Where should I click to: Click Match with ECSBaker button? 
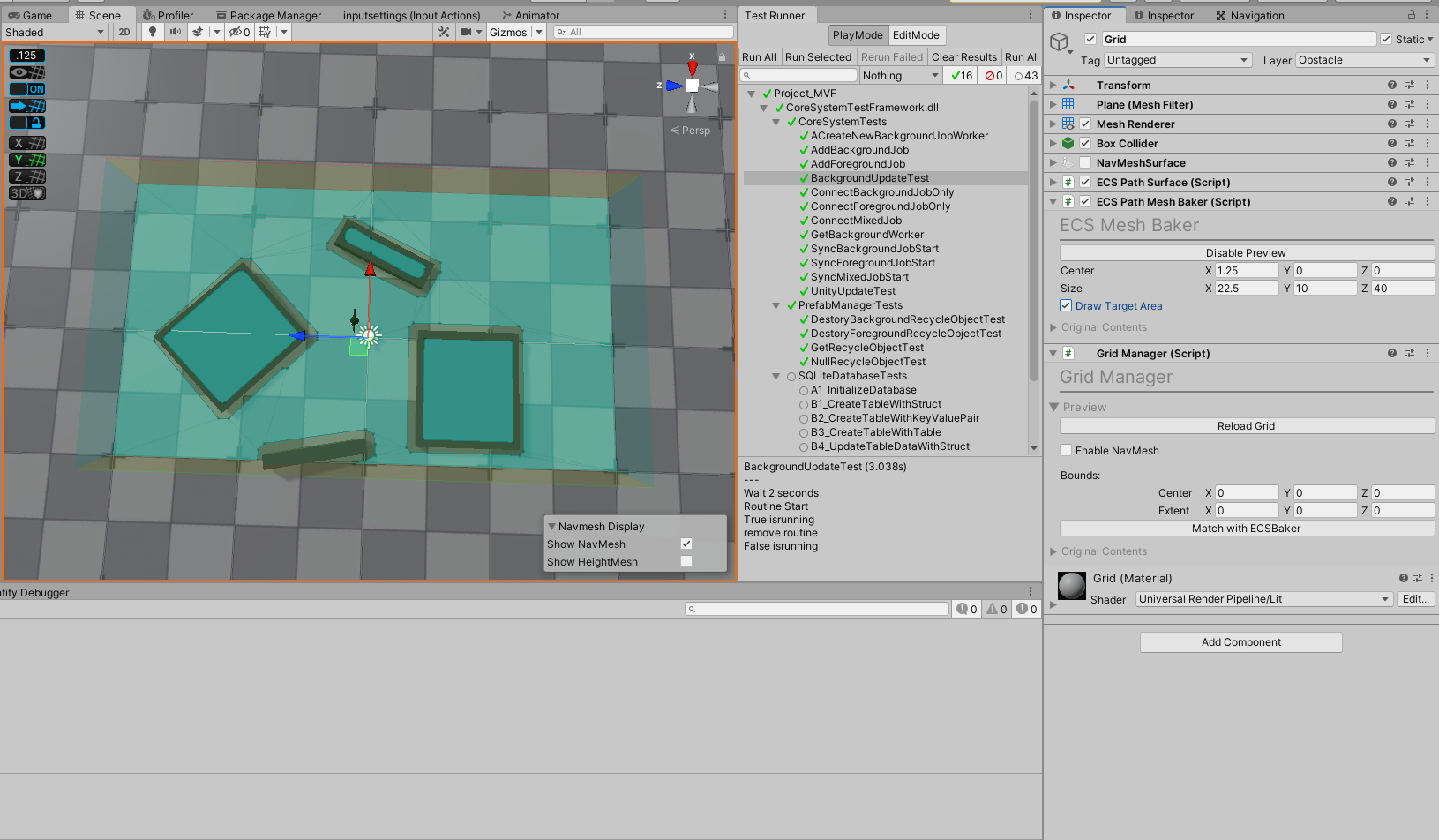coord(1246,529)
